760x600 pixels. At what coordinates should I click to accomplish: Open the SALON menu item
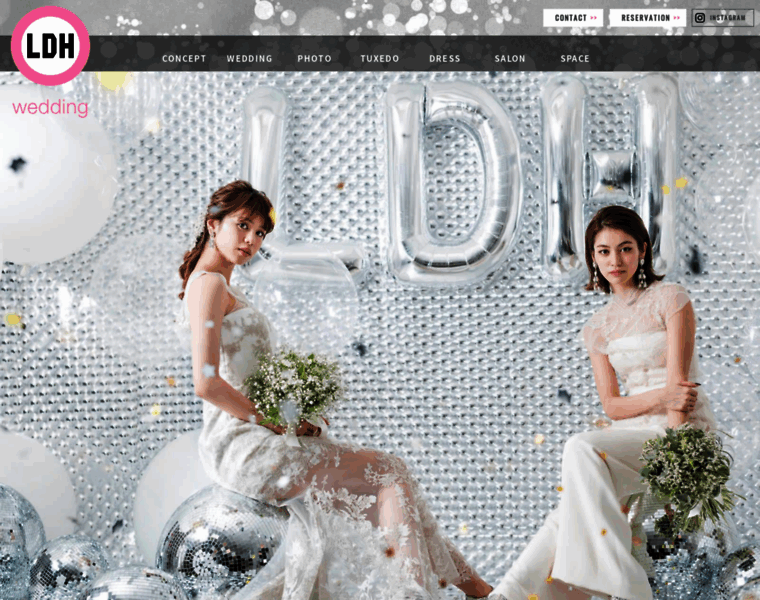tap(510, 59)
